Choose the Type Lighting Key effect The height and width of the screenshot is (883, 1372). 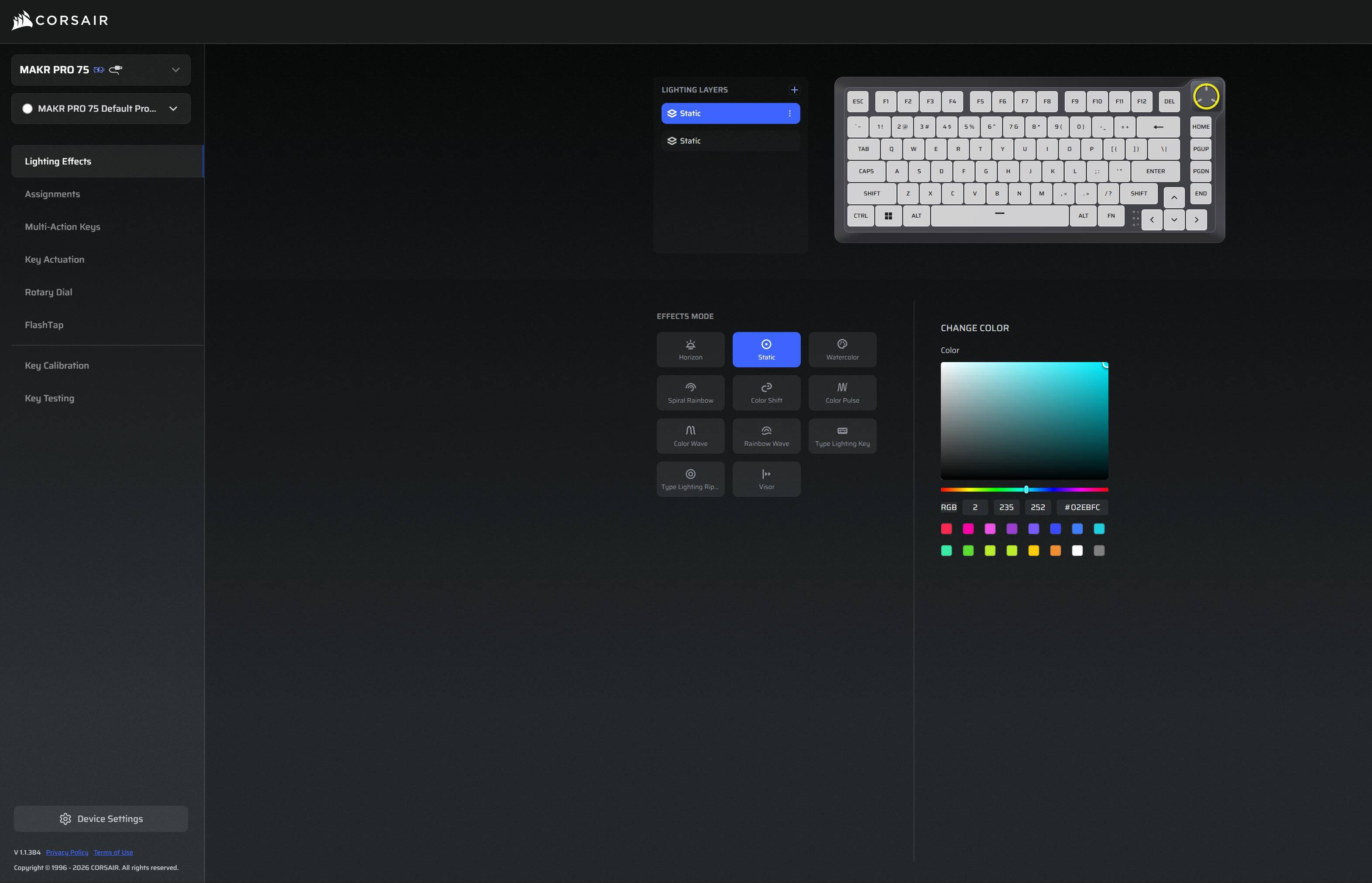843,436
